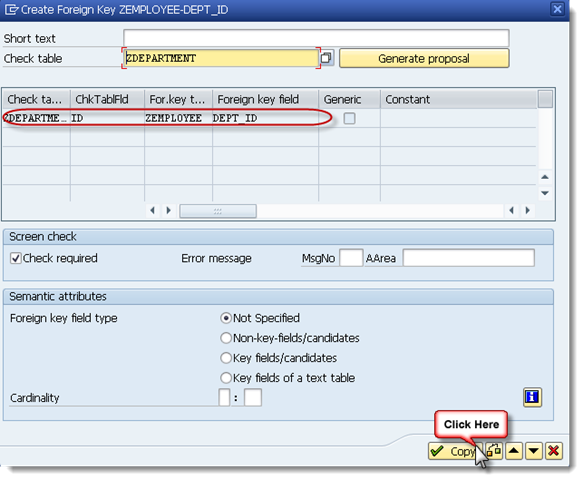The height and width of the screenshot is (480, 583).
Task: Click the previous foreign key up arrow
Action: click(x=514, y=451)
